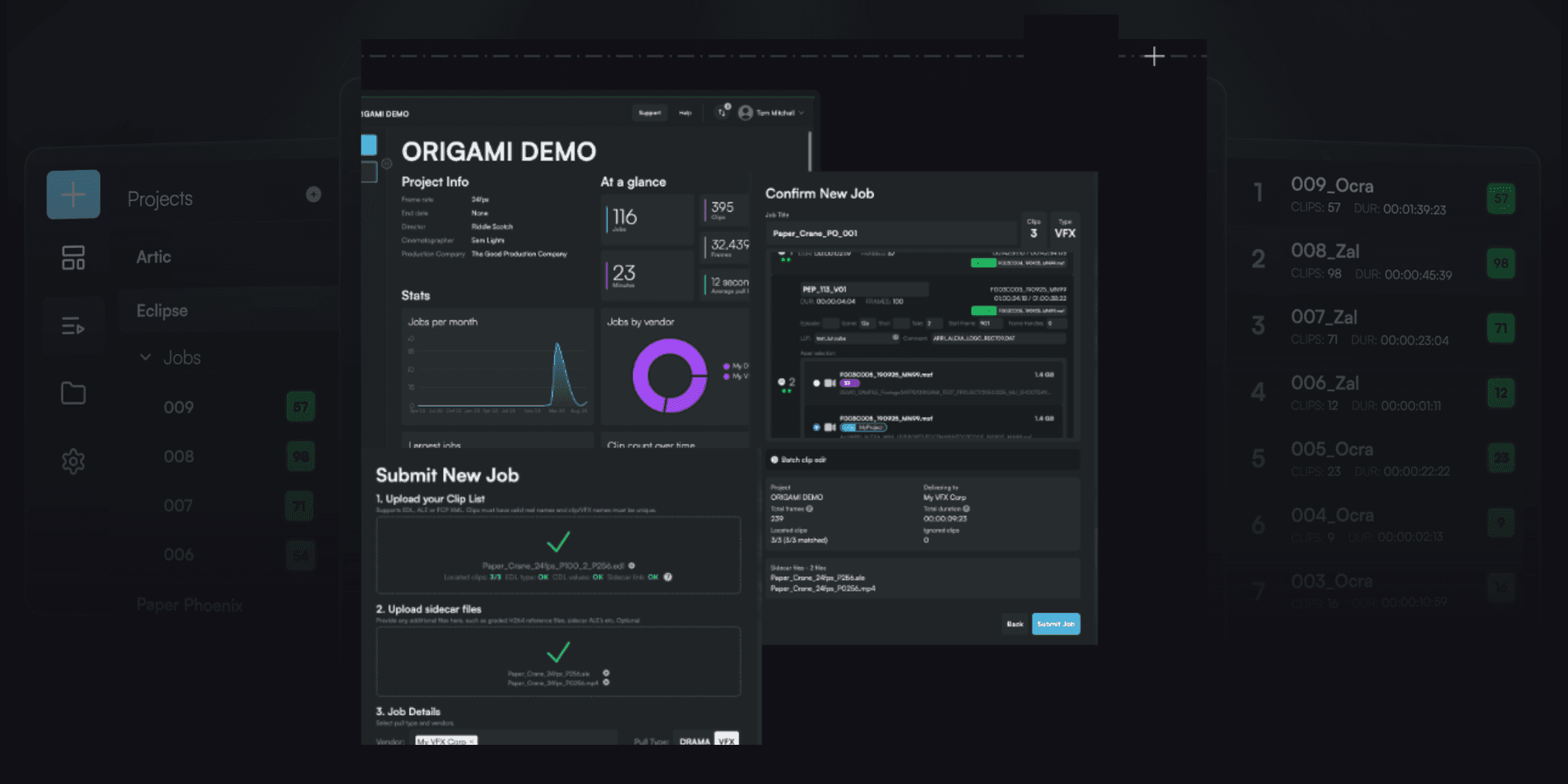Click the circle plus beside sidebar tiles
Image resolution: width=1568 pixels, height=784 pixels.
point(387,164)
